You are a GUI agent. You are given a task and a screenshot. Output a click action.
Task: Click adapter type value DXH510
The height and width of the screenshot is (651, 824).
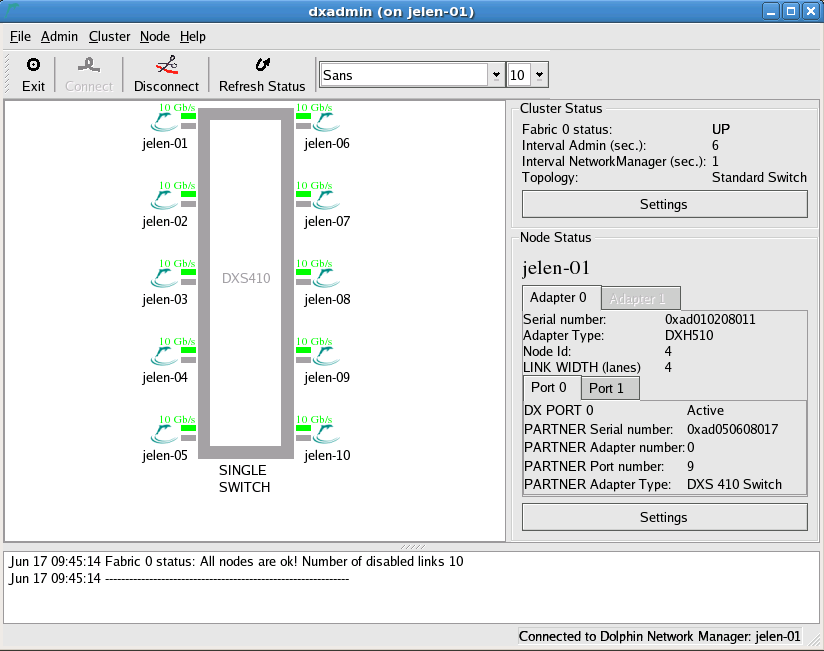689,335
